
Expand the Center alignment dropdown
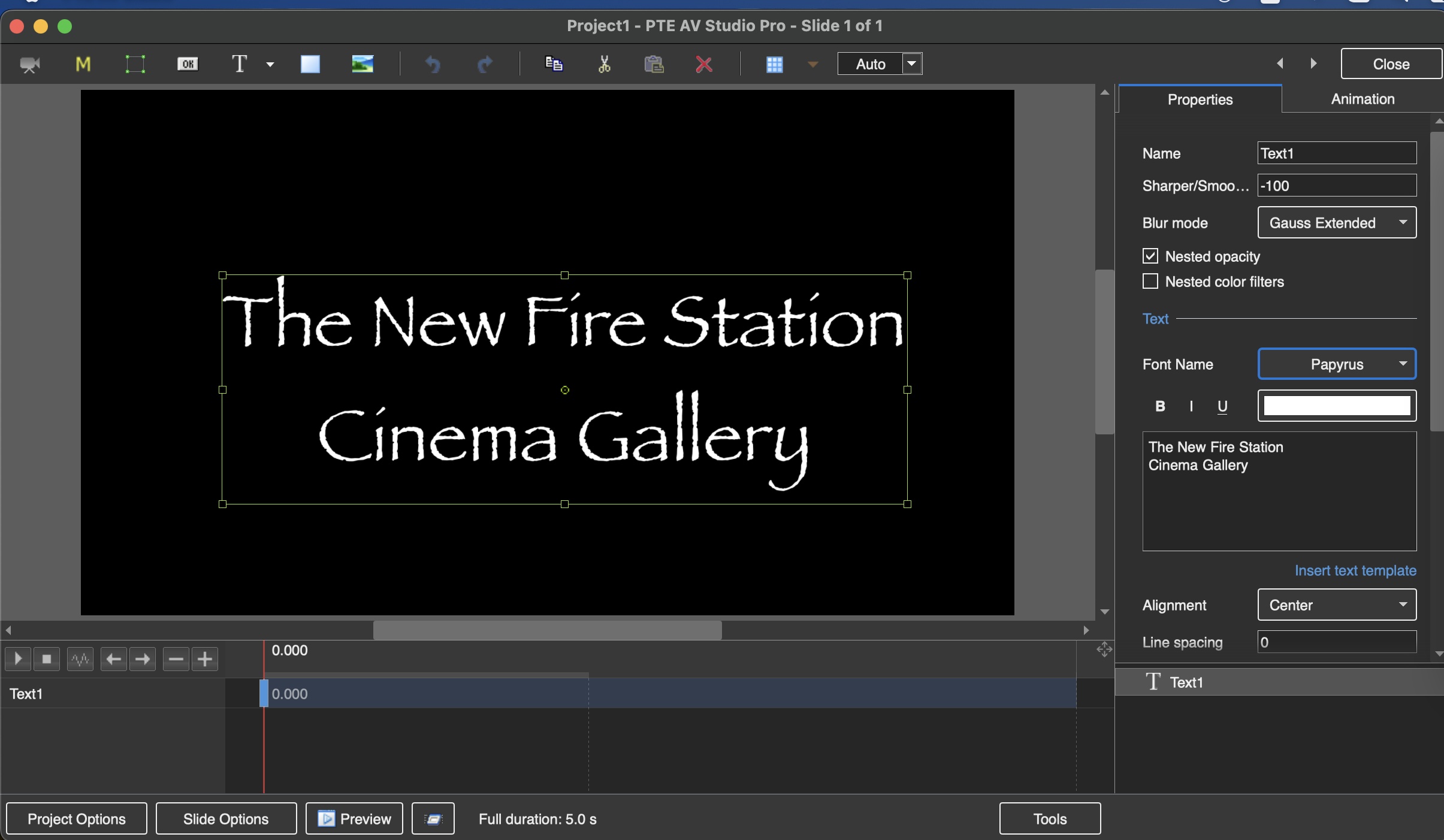(x=1337, y=605)
